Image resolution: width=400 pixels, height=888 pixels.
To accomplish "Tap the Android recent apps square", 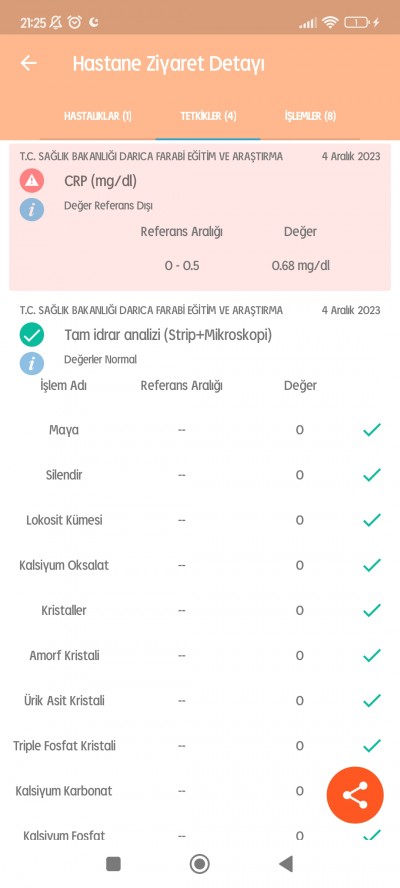I will point(113,864).
